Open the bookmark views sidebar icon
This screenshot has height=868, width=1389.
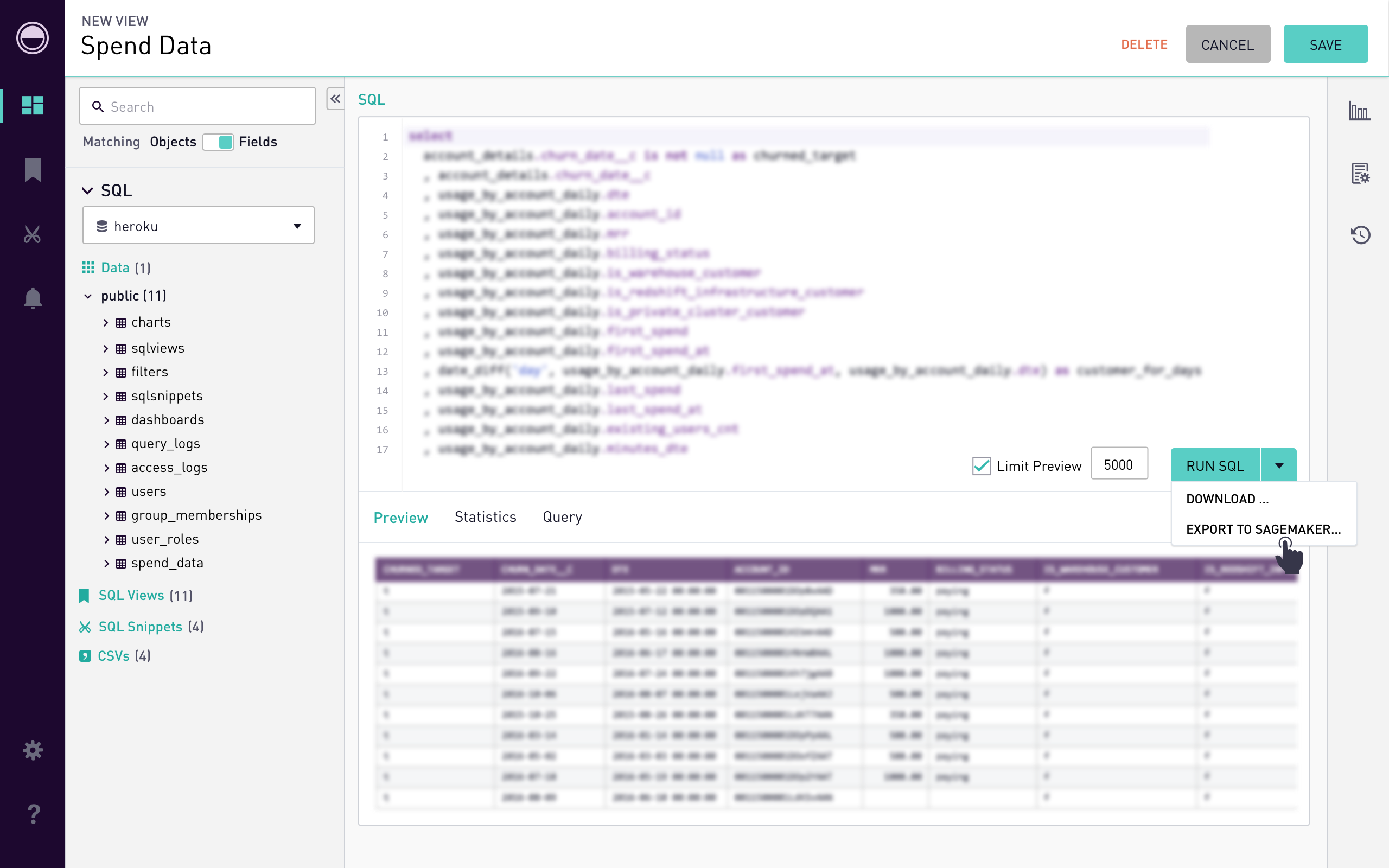click(33, 170)
